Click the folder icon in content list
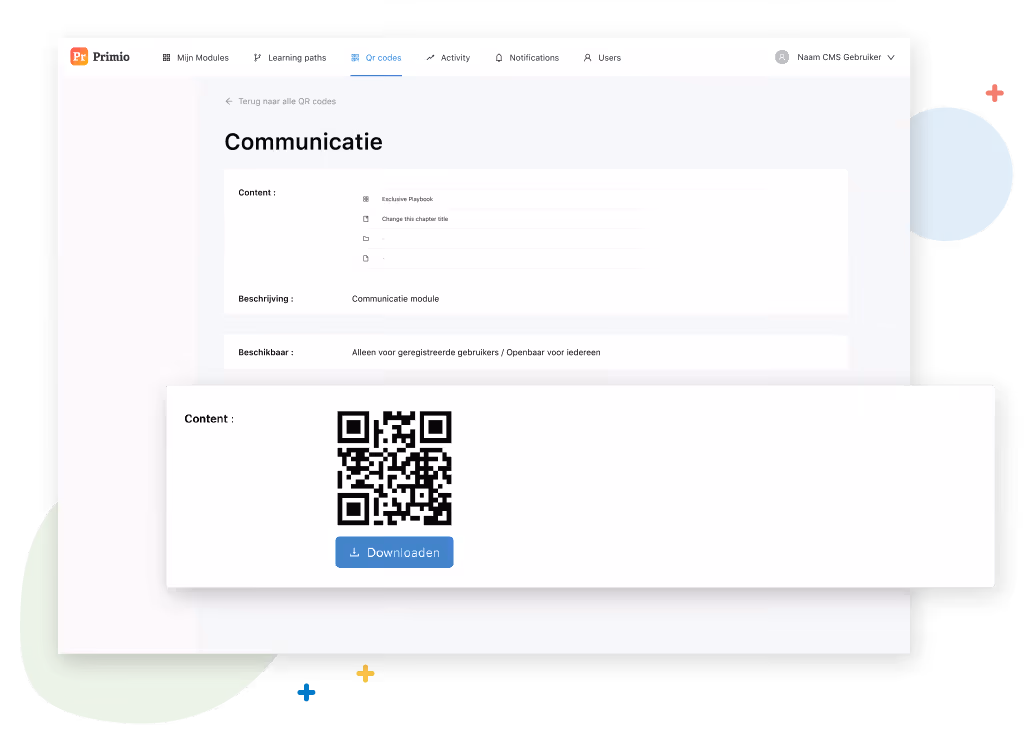 pyautogui.click(x=366, y=239)
